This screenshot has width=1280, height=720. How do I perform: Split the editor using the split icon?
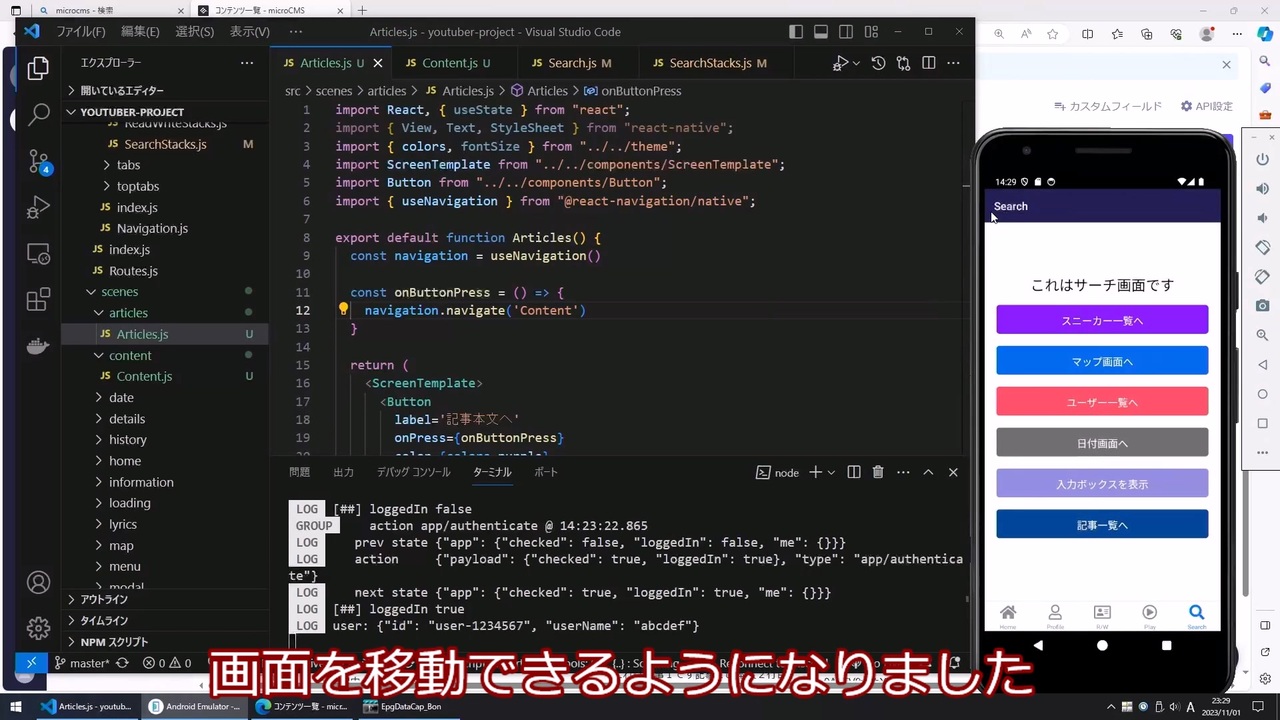[x=928, y=63]
